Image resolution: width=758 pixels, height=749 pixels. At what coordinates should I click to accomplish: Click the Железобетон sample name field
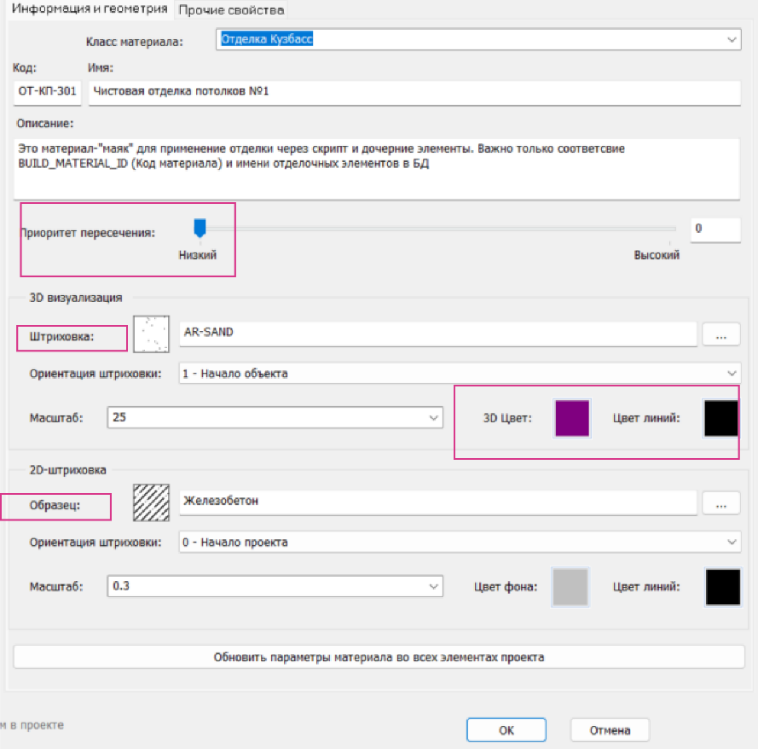pyautogui.click(x=437, y=502)
